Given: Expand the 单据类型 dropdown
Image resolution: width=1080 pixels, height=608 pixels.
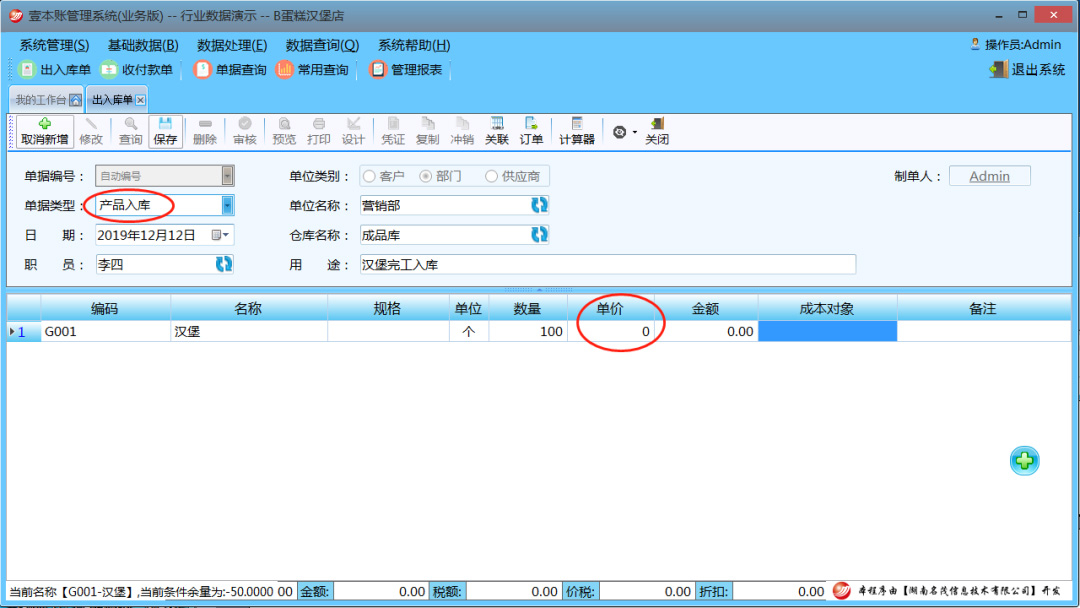Looking at the screenshot, I should click(x=227, y=205).
